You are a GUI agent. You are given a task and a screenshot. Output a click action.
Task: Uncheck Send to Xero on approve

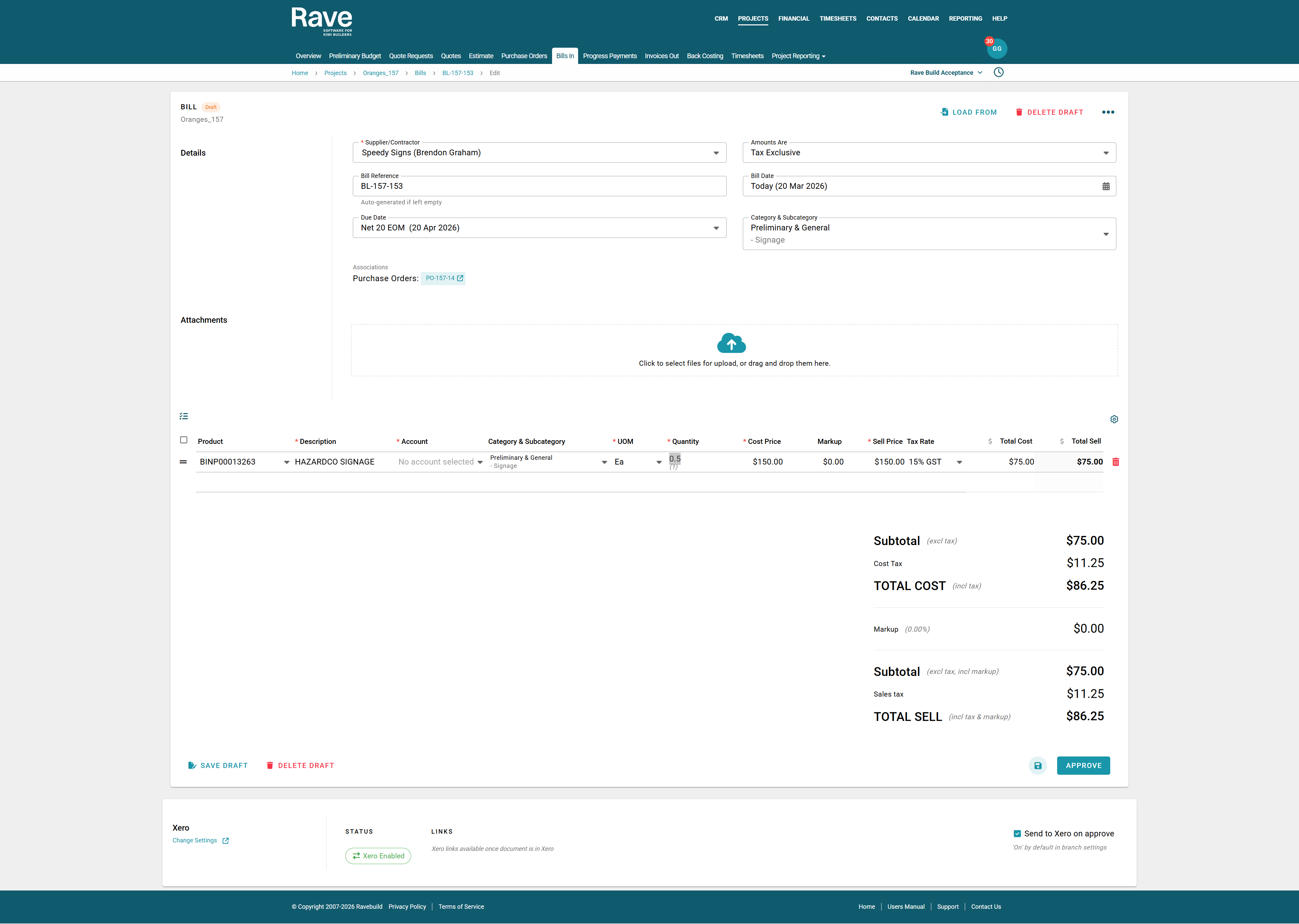click(1017, 834)
